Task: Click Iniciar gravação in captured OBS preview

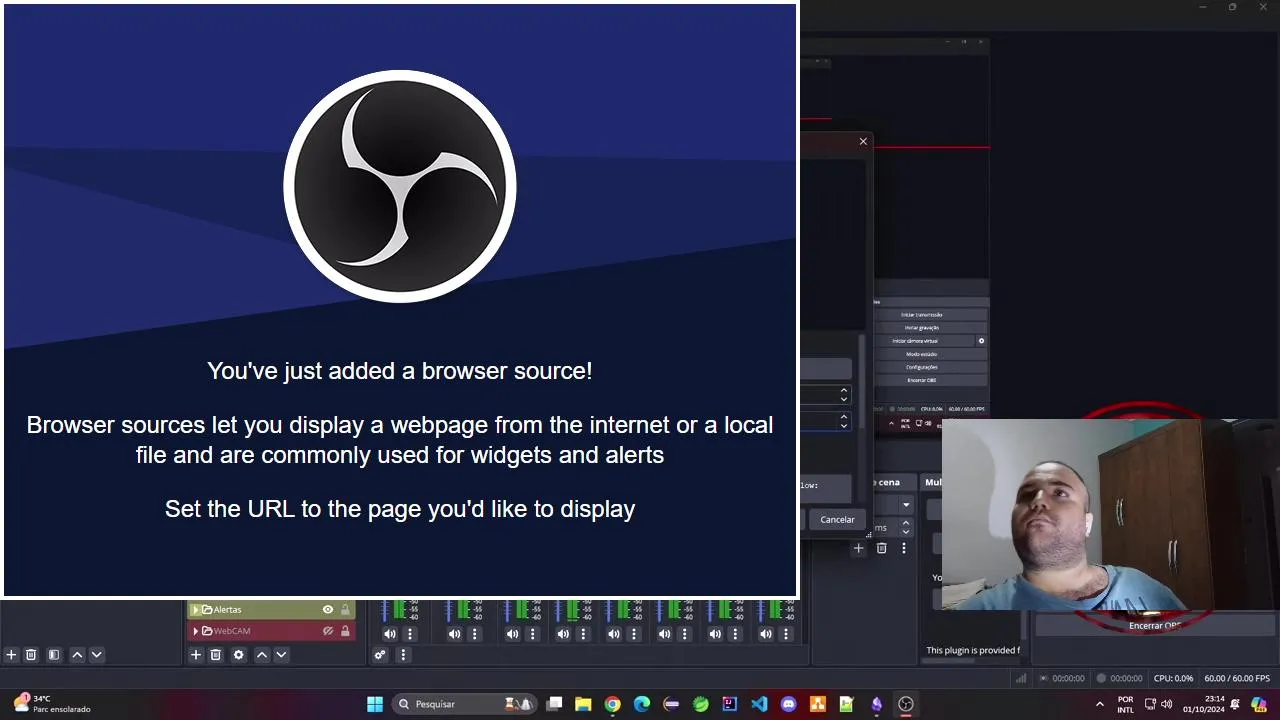Action: (x=922, y=327)
